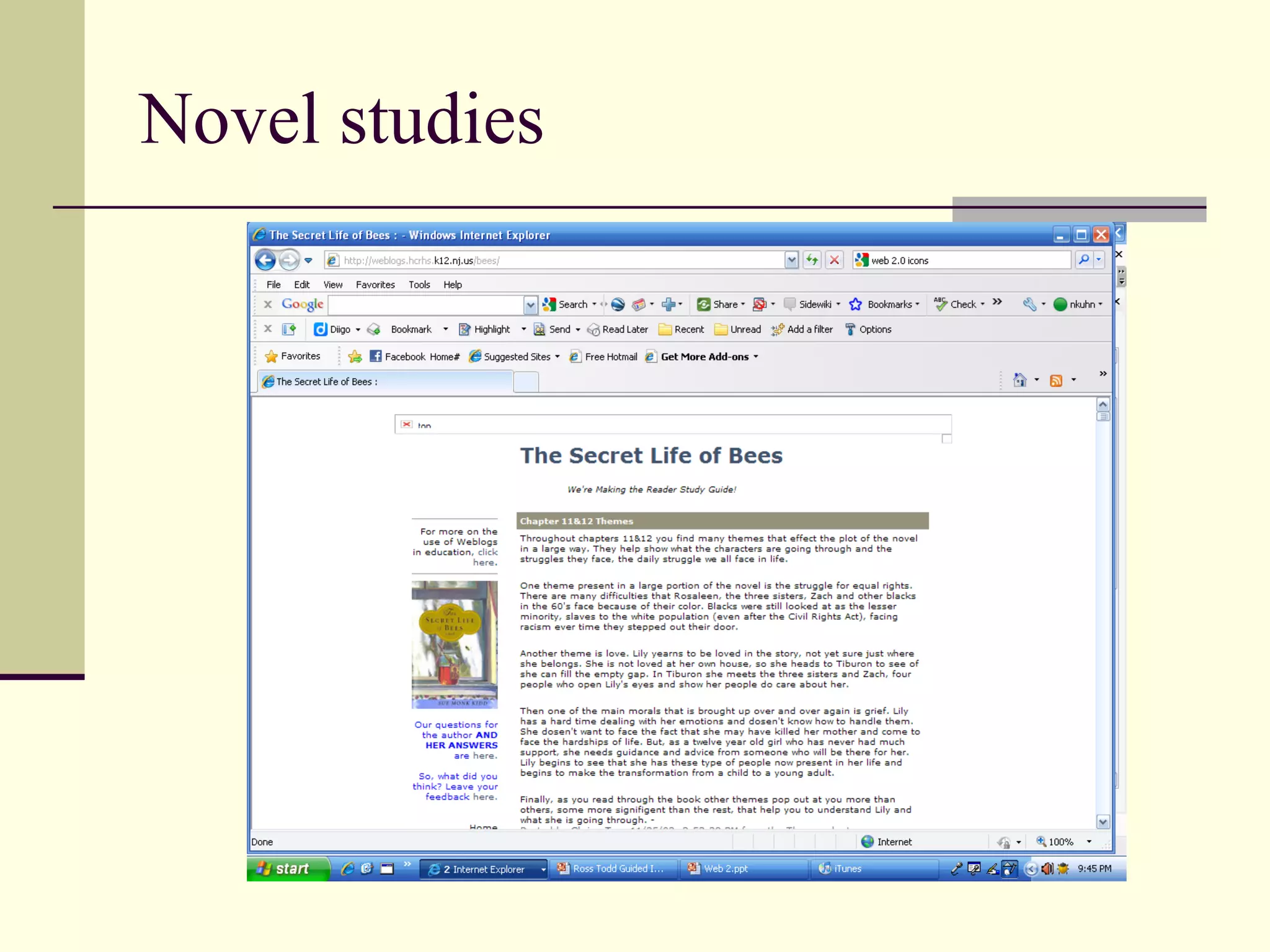Click the address bar URL field
The image size is (1270, 952).
(x=554, y=260)
